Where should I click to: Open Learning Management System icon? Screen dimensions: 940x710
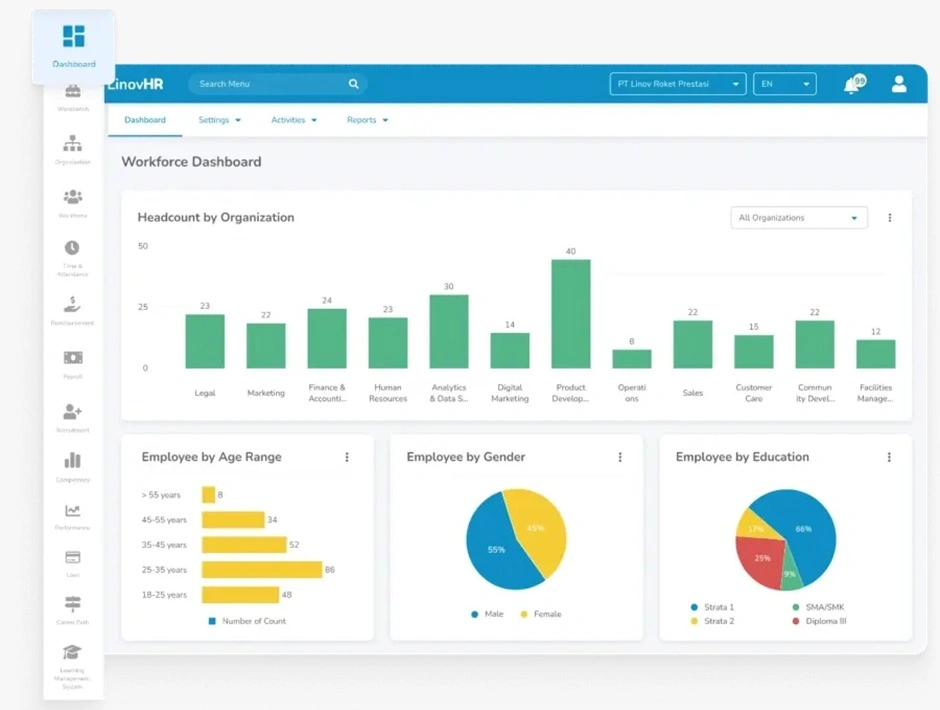[72, 652]
